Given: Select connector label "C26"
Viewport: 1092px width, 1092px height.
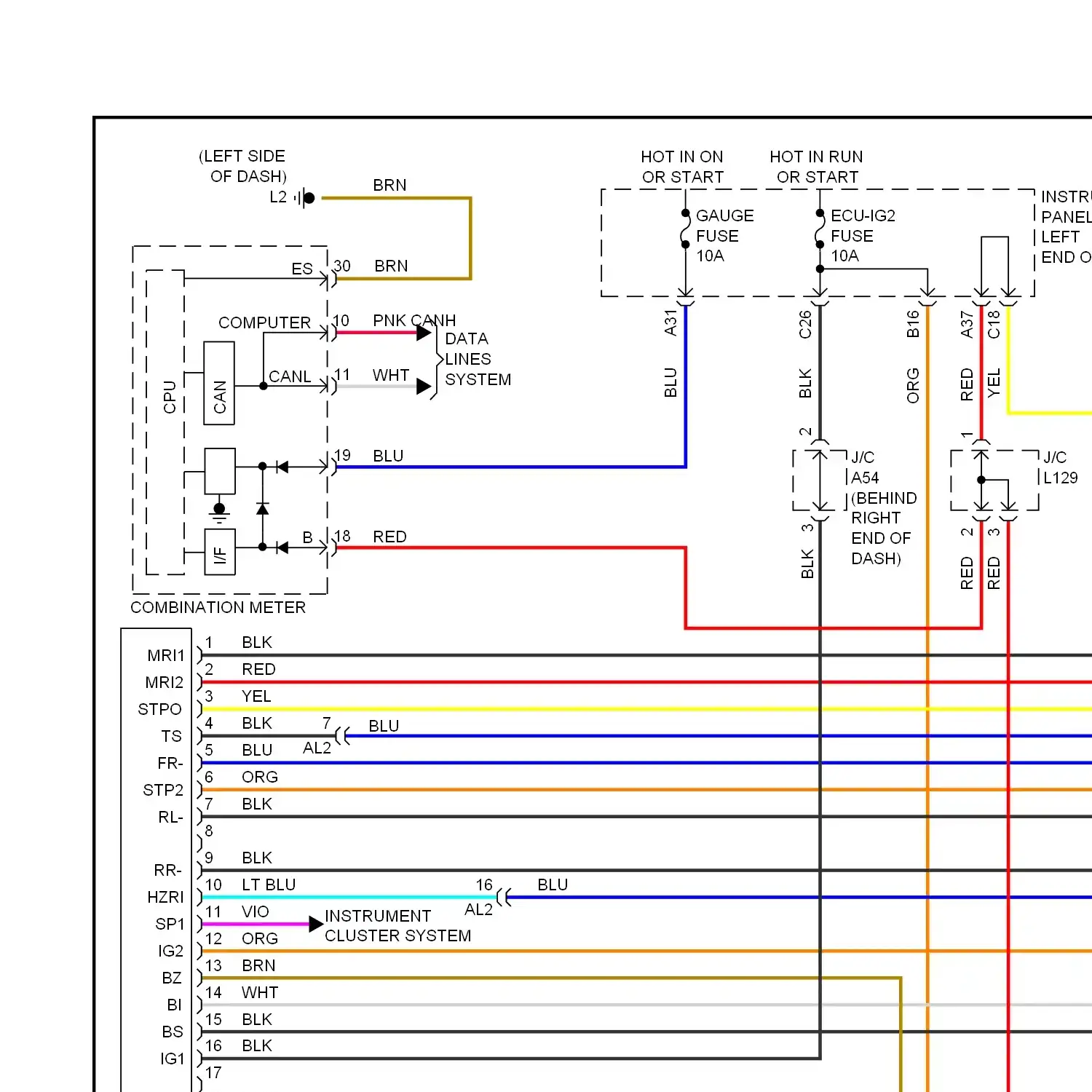Looking at the screenshot, I should click(805, 324).
